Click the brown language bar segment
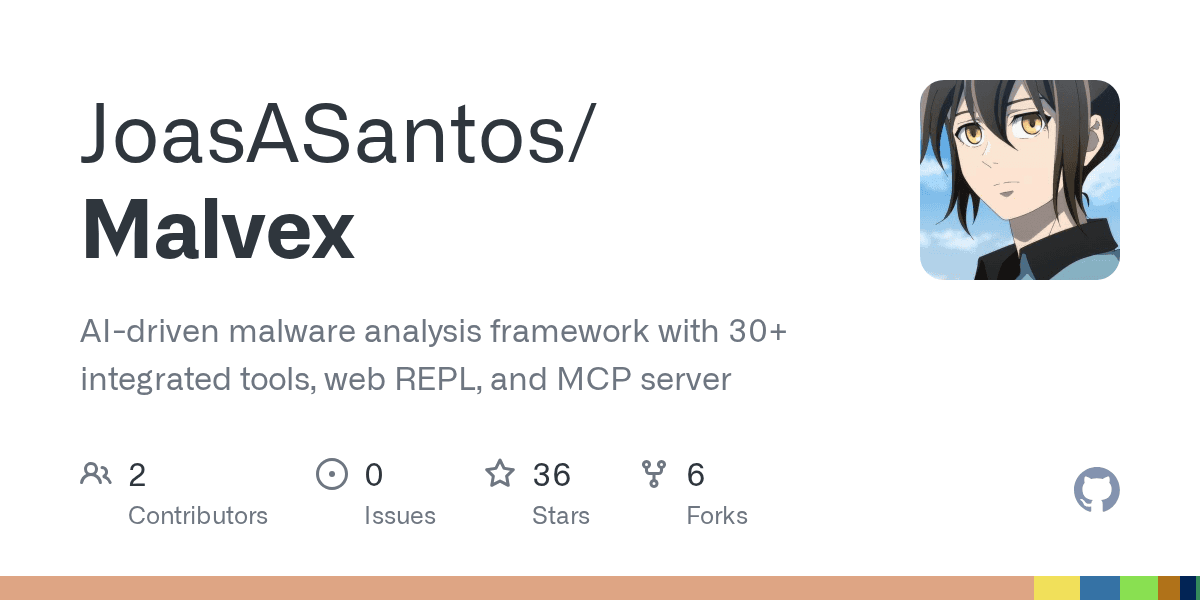Viewport: 1200px width, 600px height. point(1169,588)
